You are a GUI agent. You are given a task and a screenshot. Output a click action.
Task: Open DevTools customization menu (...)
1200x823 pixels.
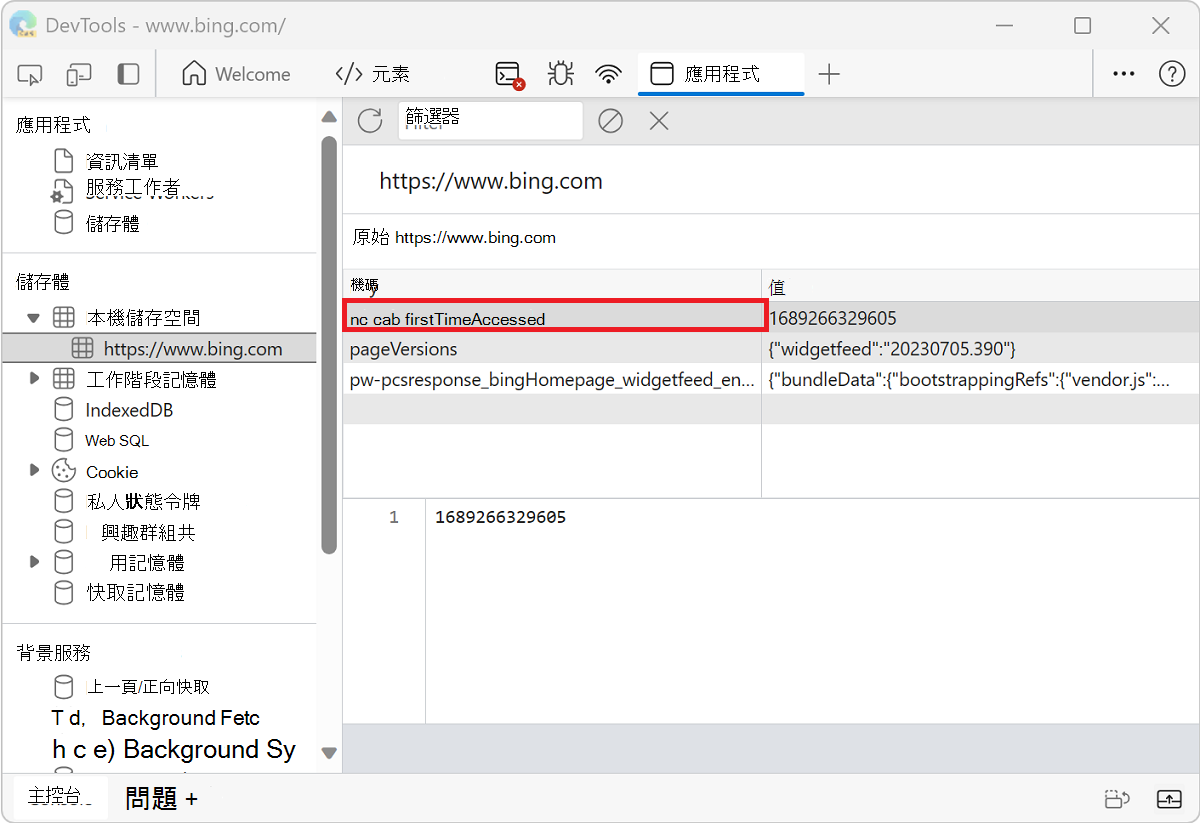pyautogui.click(x=1123, y=73)
